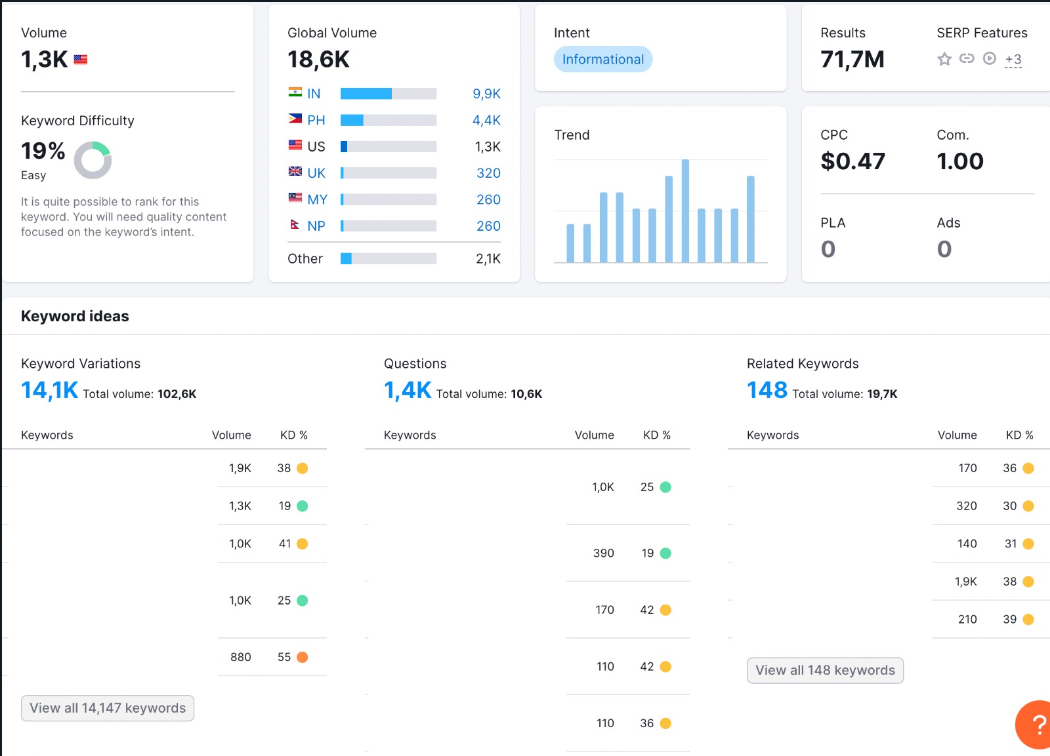Open the 1,4K Questions count

pos(407,390)
